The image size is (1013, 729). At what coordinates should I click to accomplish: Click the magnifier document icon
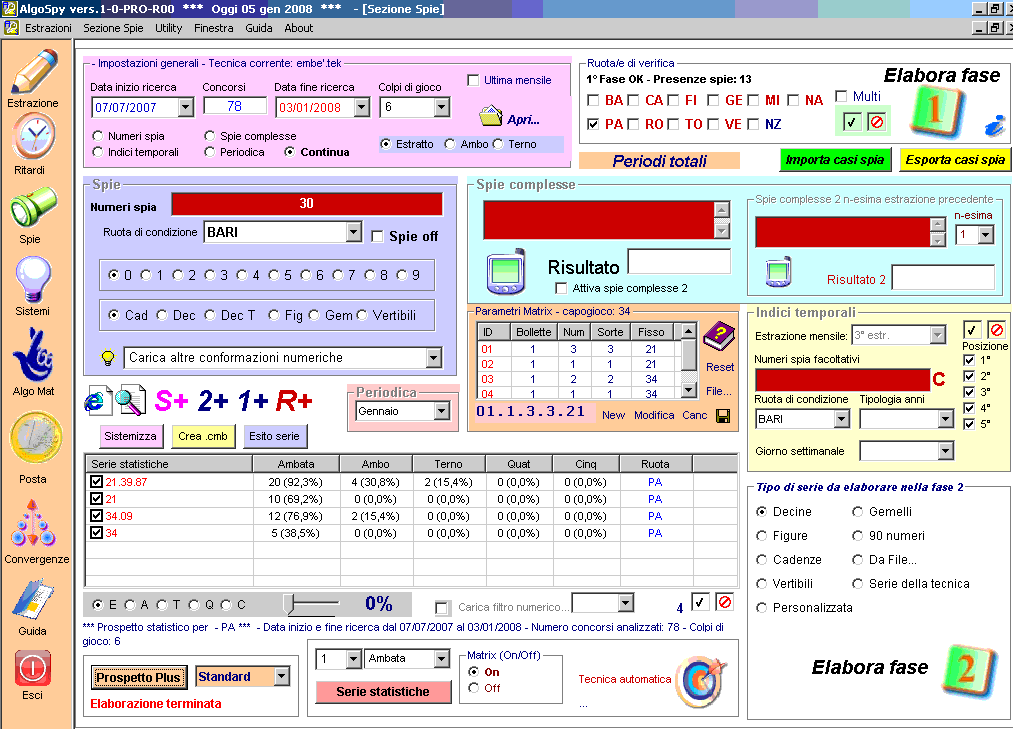point(130,401)
